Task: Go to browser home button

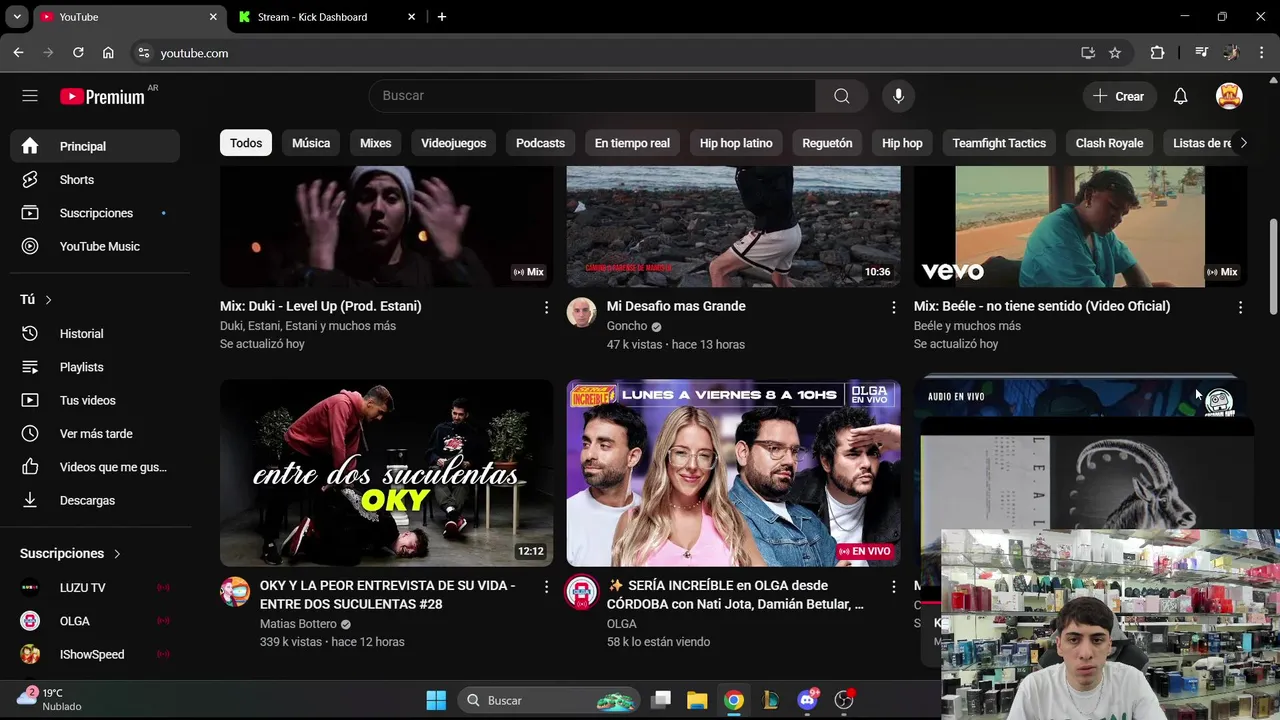Action: pyautogui.click(x=108, y=53)
